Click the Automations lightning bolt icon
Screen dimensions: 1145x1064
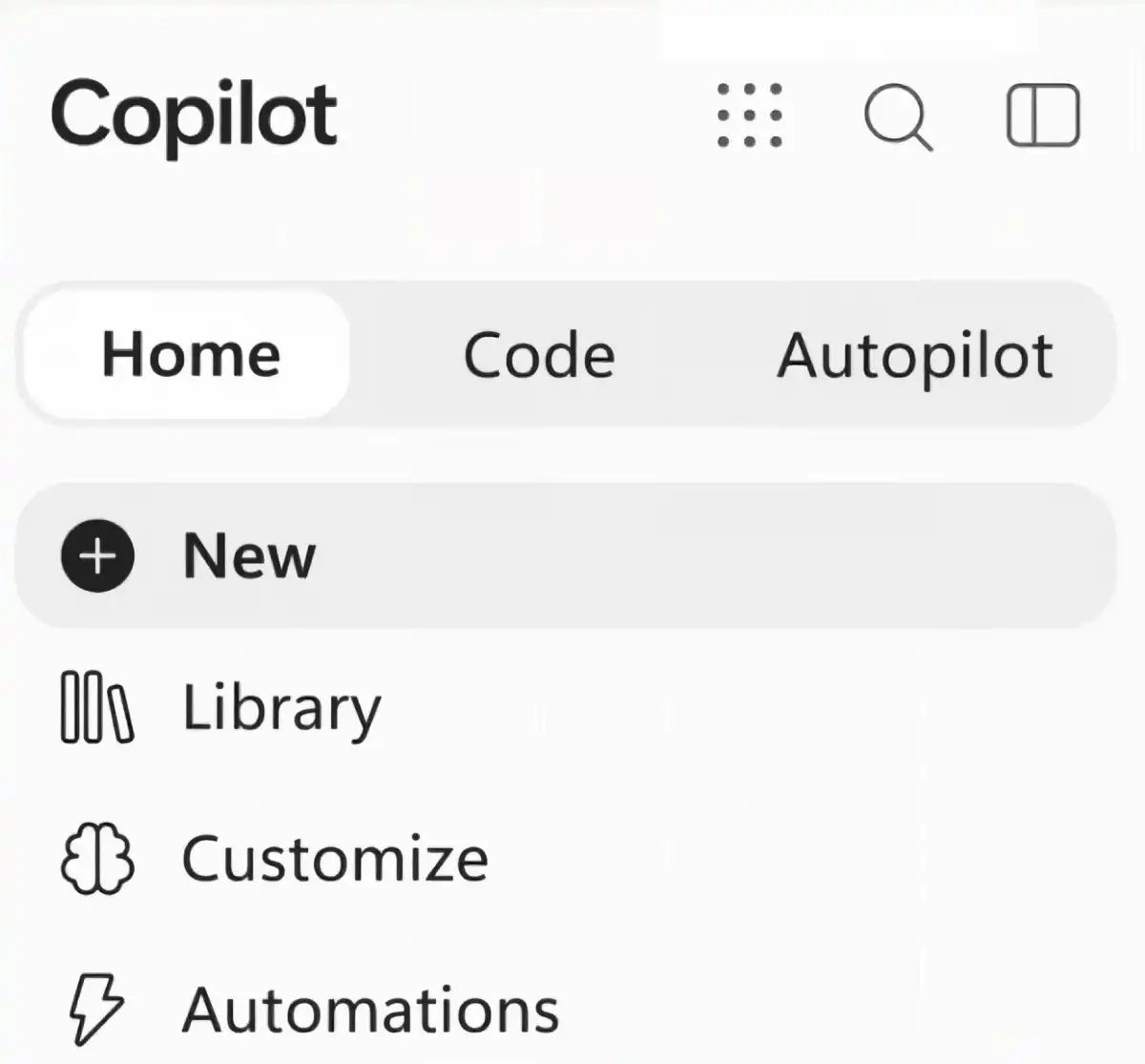point(97,1009)
